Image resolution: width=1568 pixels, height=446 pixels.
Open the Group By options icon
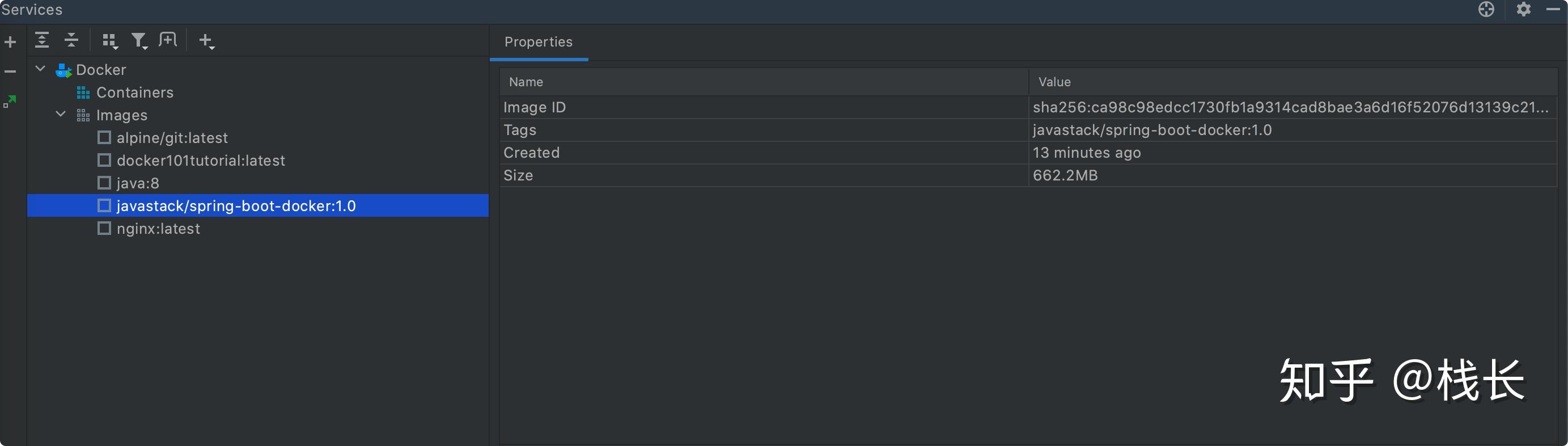pos(109,41)
